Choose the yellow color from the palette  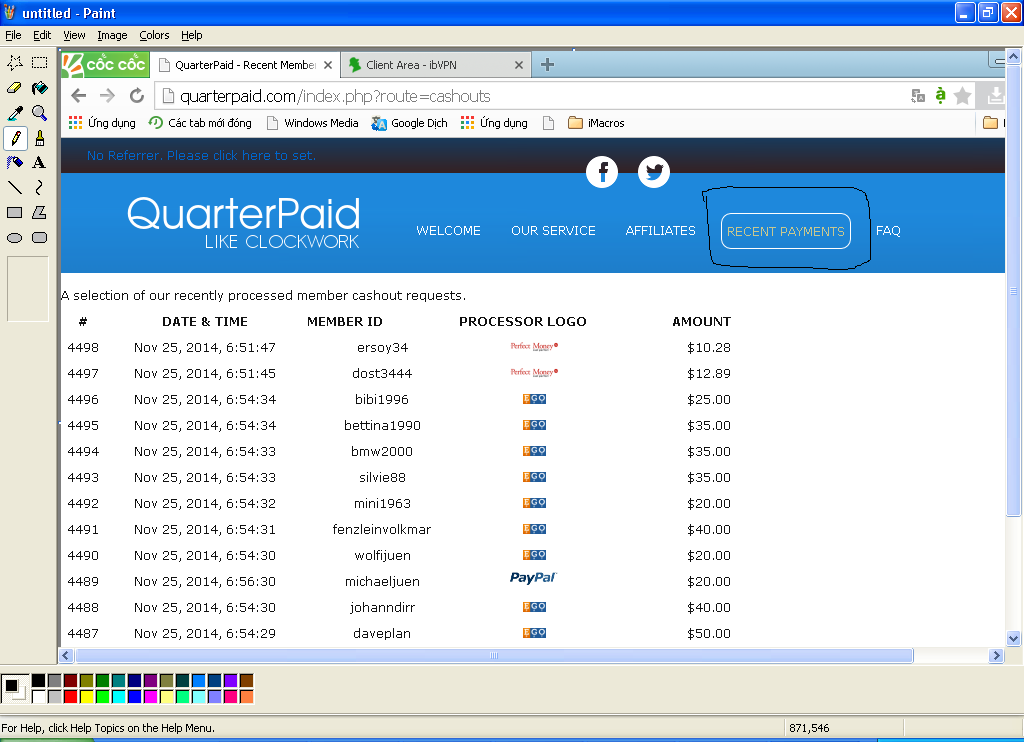(86, 696)
